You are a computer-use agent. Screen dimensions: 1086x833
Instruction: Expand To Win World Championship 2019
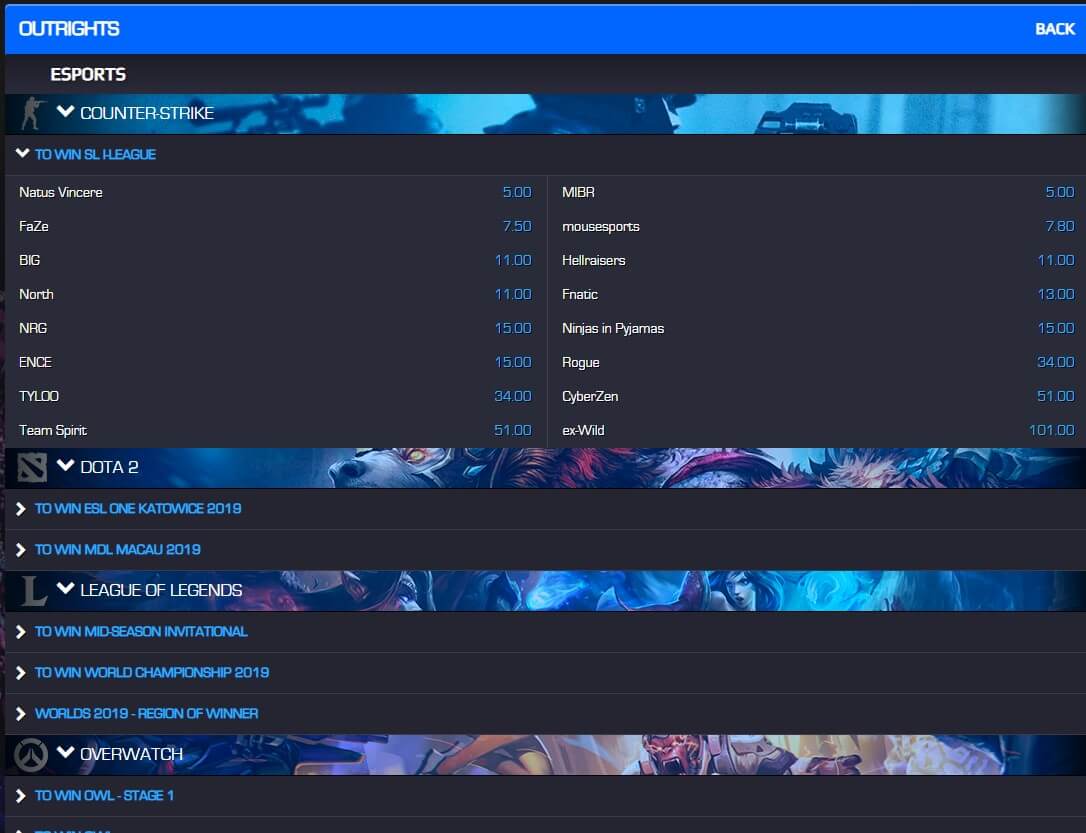click(151, 672)
